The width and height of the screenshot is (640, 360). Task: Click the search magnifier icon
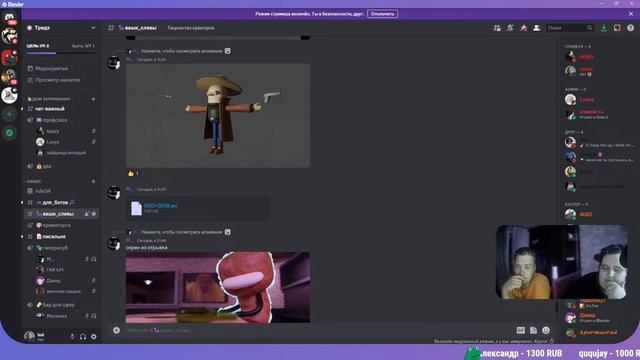point(589,28)
